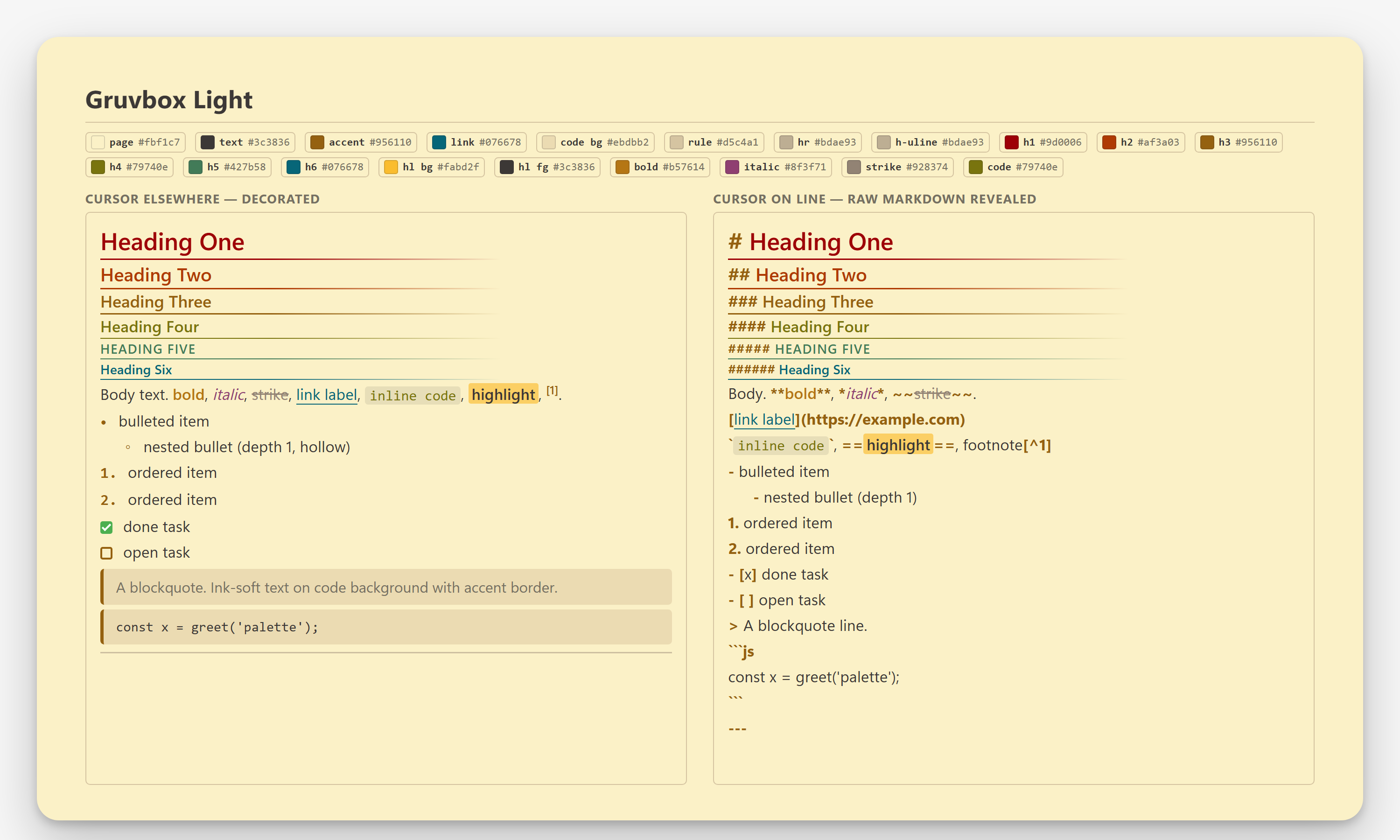Viewport: 1400px width, 840px height.
Task: Click the ```js code fence opener
Action: (742, 651)
